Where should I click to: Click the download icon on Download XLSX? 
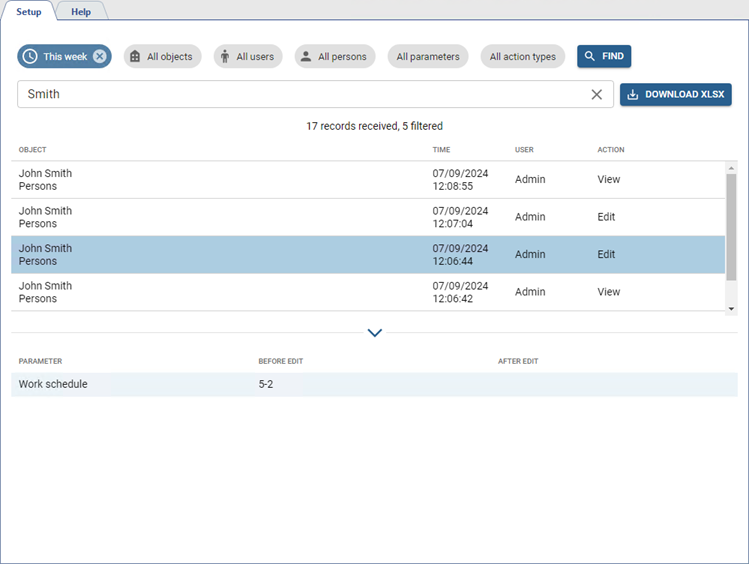click(633, 95)
